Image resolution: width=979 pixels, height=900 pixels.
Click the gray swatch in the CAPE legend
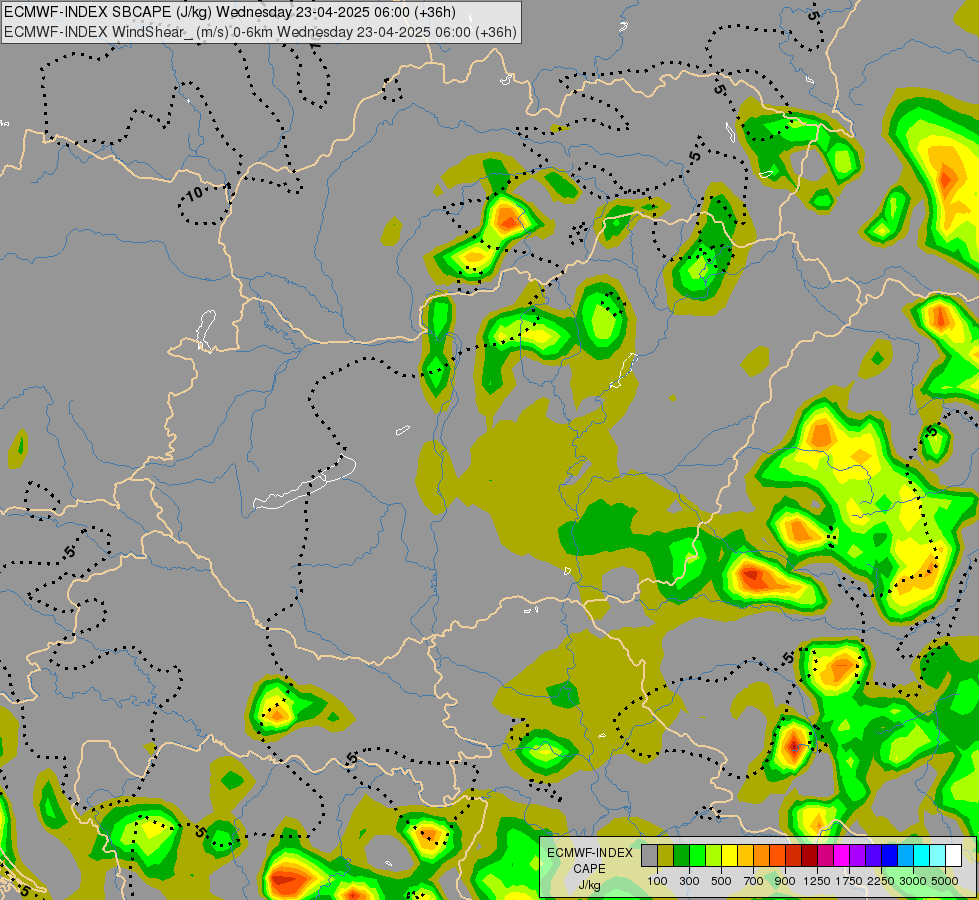point(649,855)
